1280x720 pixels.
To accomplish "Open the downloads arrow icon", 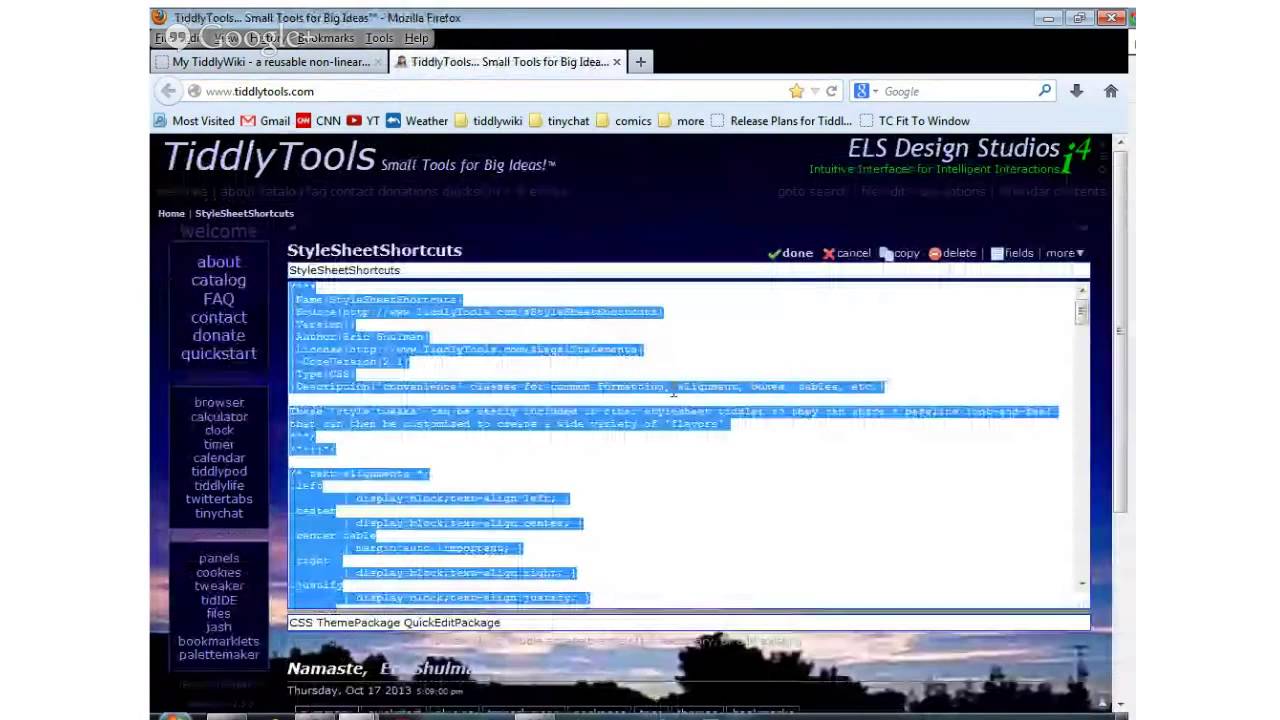I will 1076,91.
